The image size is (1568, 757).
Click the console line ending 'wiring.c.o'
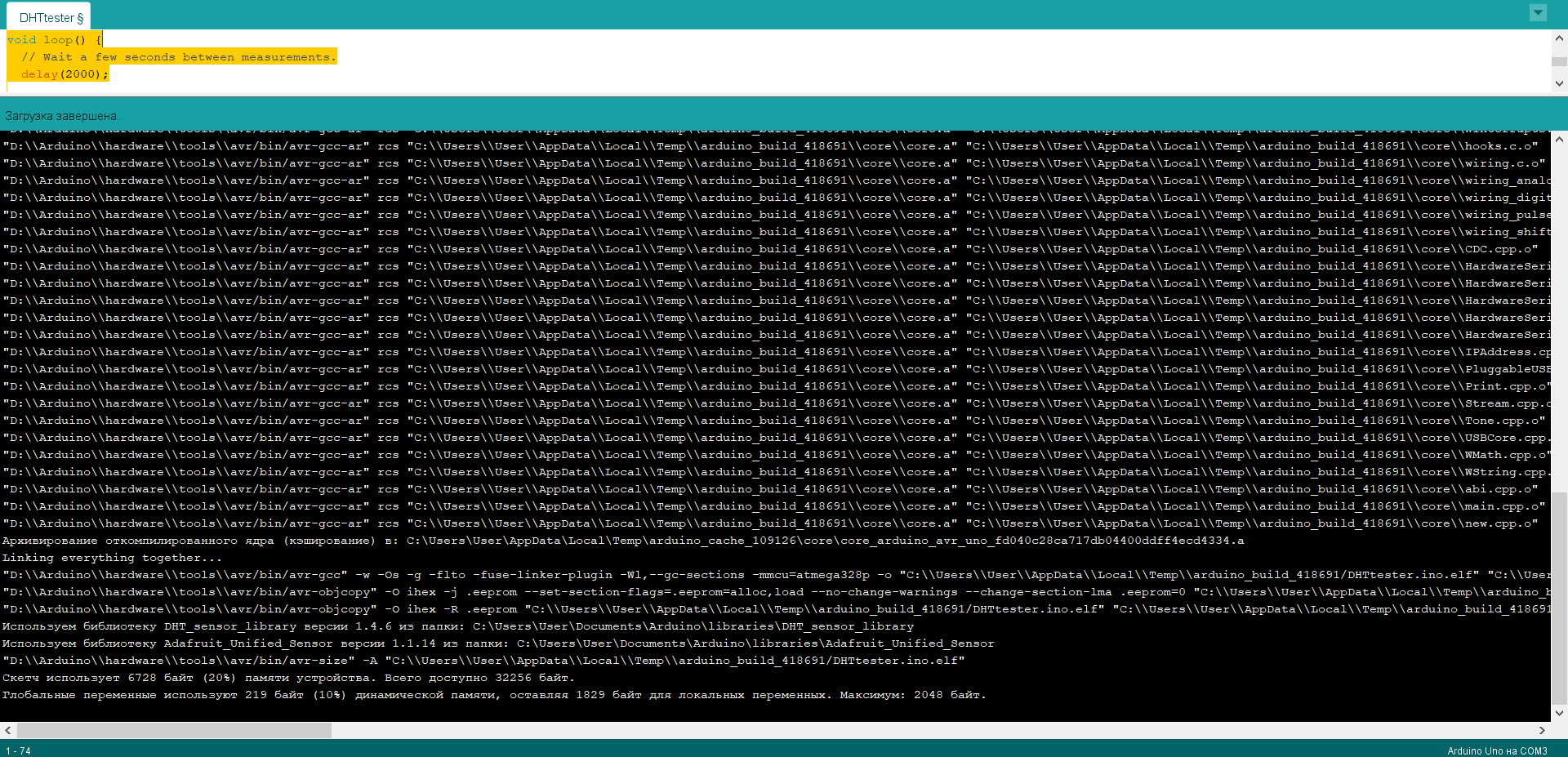(773, 163)
